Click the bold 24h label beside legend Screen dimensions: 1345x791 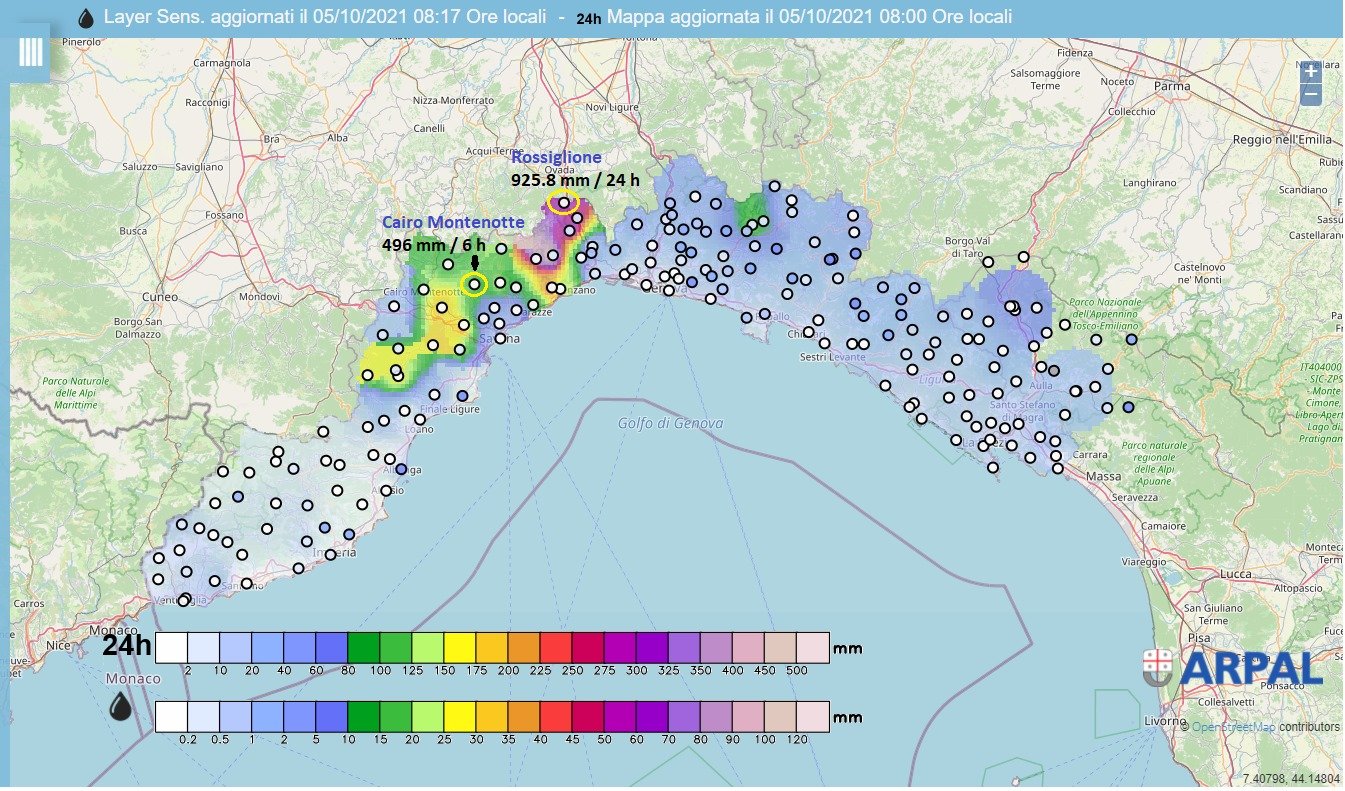(x=126, y=647)
